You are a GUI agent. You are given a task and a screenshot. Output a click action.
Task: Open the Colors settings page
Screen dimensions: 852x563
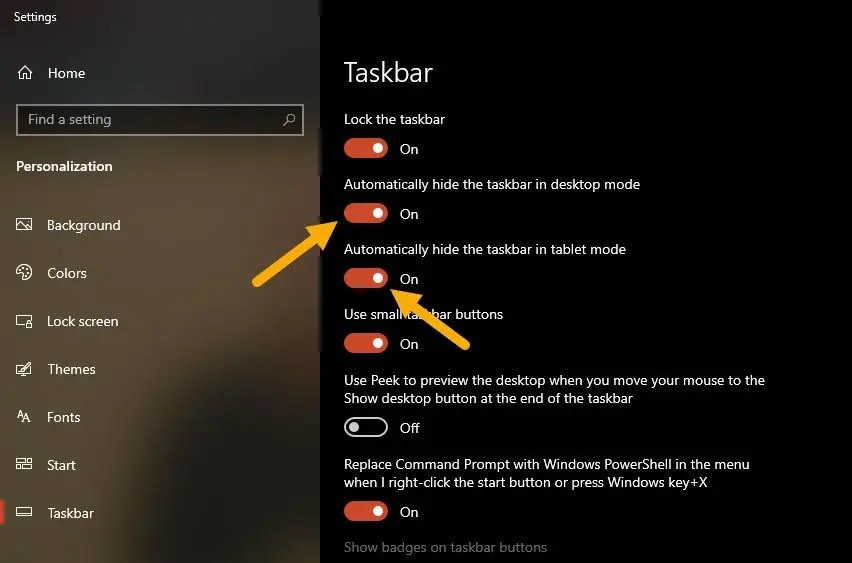tap(67, 273)
